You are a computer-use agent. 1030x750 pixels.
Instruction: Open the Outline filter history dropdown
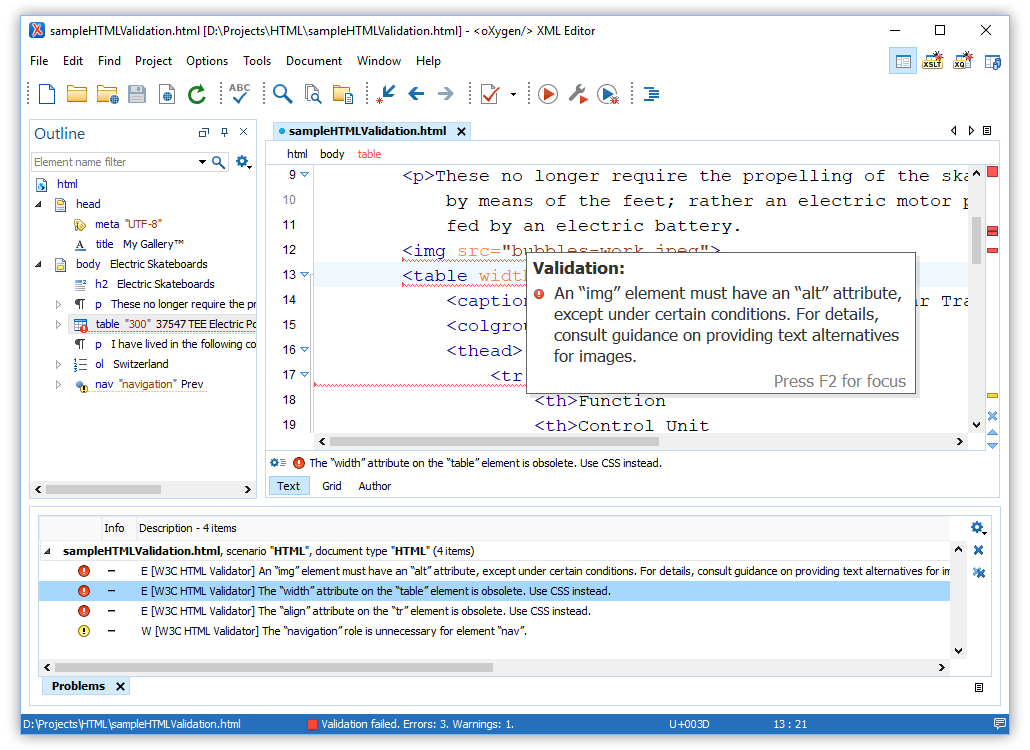tap(202, 162)
